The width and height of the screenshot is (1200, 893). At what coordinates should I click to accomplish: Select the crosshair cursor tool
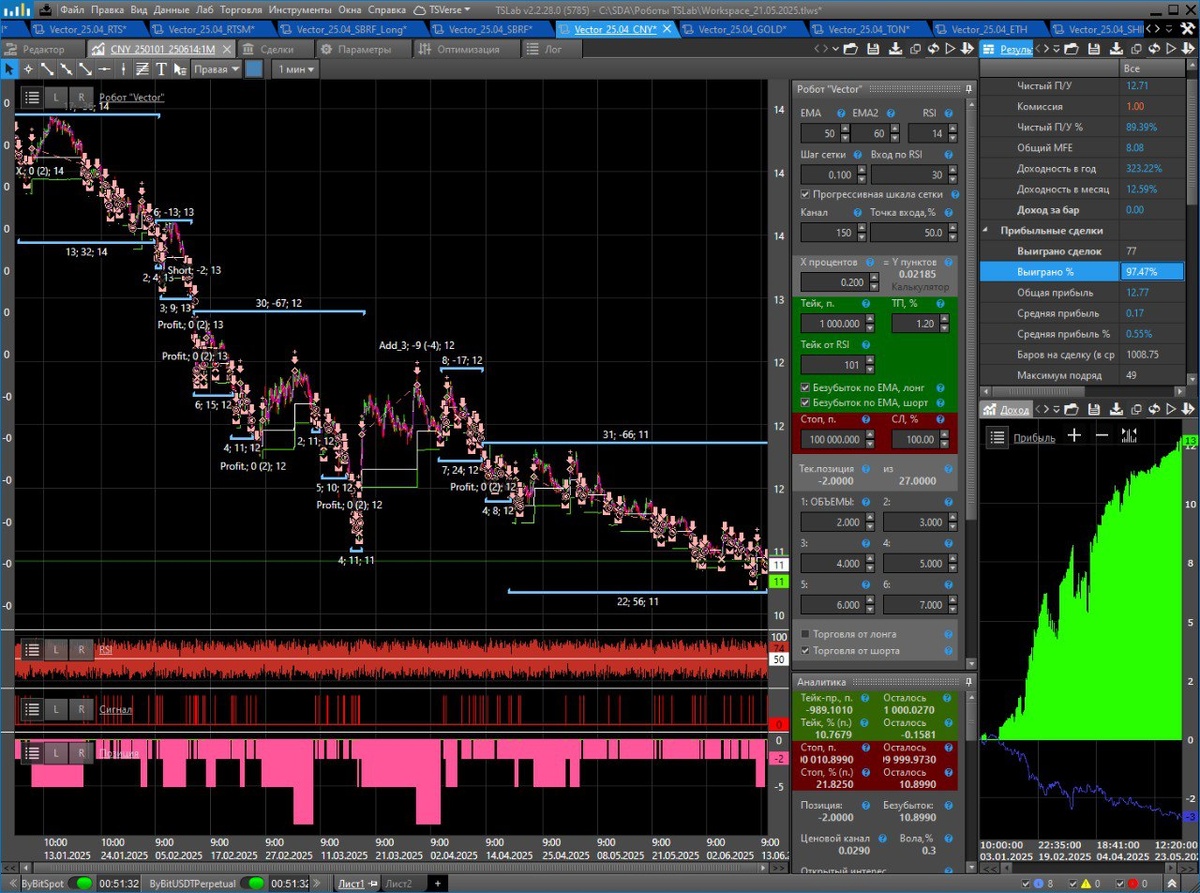tap(28, 69)
